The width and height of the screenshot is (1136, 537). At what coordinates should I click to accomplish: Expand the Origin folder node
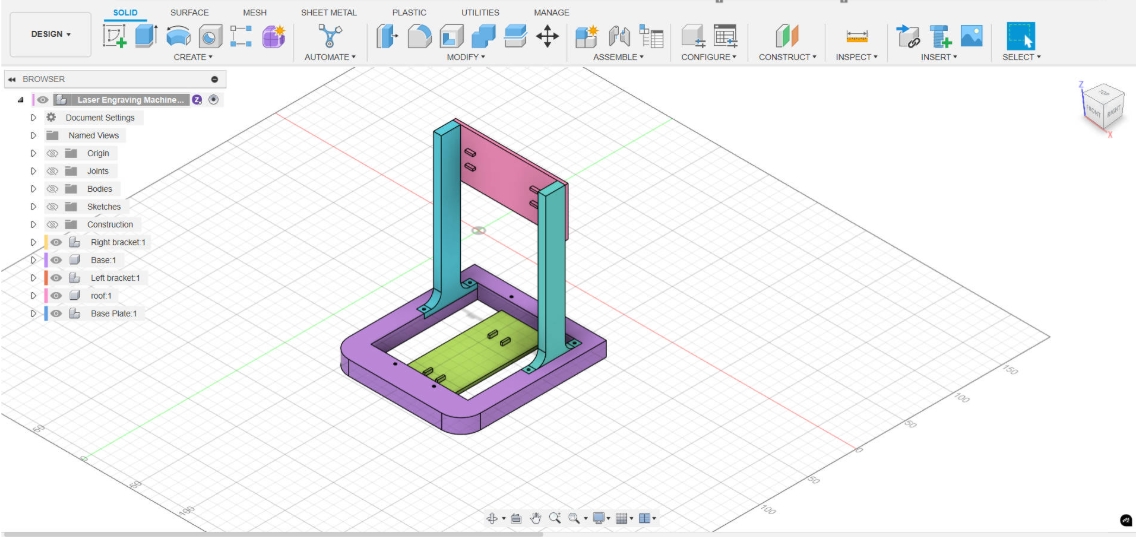click(33, 154)
